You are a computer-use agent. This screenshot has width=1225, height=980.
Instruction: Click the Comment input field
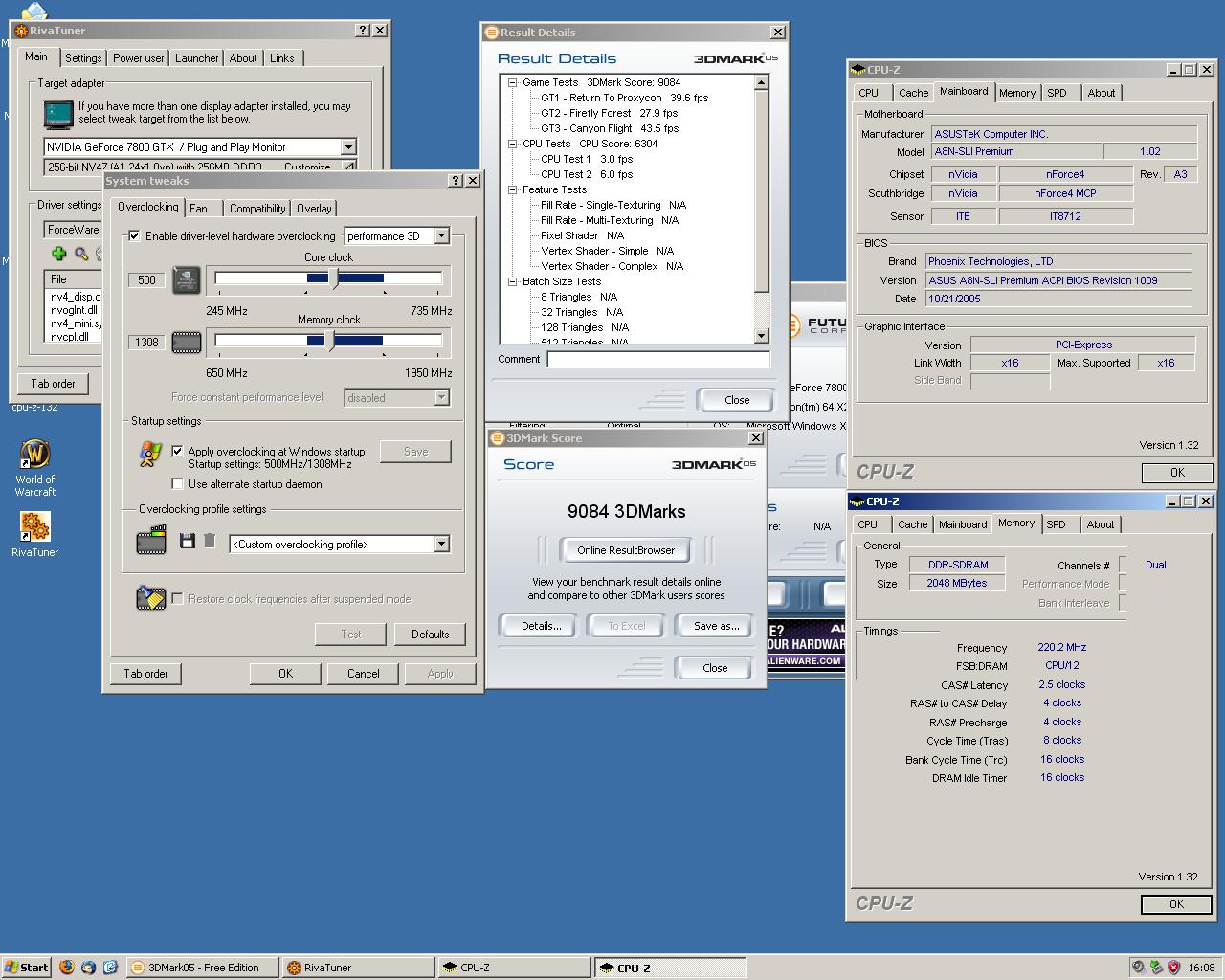click(x=658, y=360)
